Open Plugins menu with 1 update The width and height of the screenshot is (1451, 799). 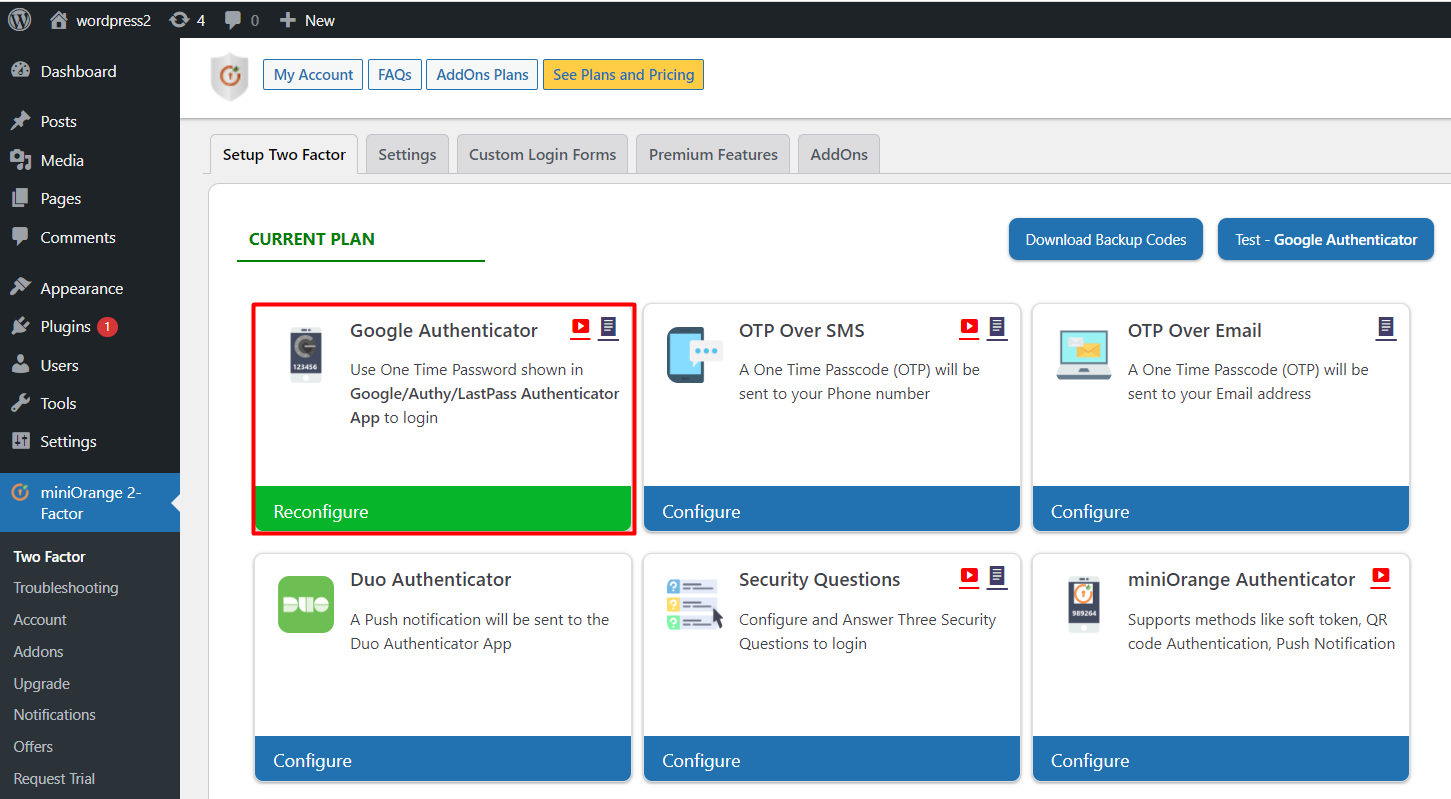[x=90, y=326]
